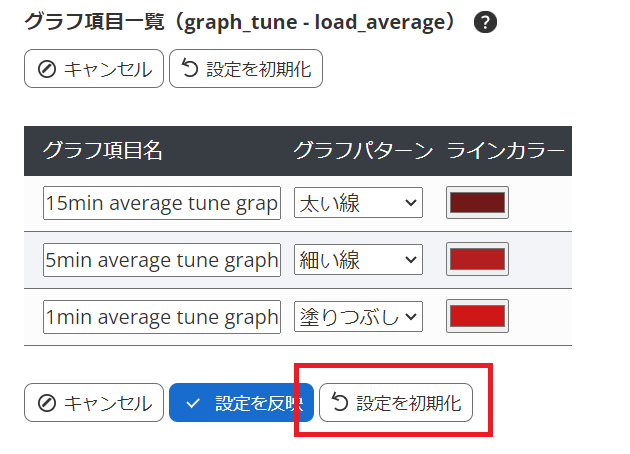Click the 1min average tune graph field
Viewport: 630px width, 454px height.
(x=161, y=317)
